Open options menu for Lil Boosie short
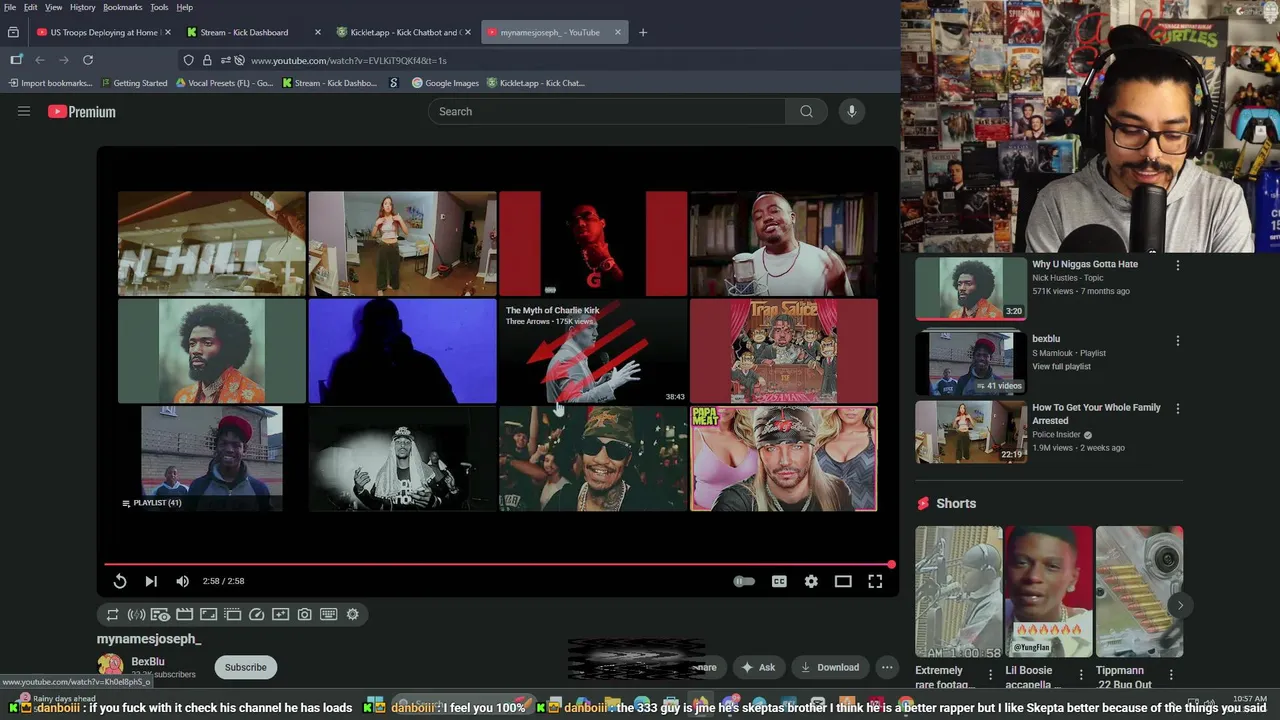 pyautogui.click(x=1080, y=675)
